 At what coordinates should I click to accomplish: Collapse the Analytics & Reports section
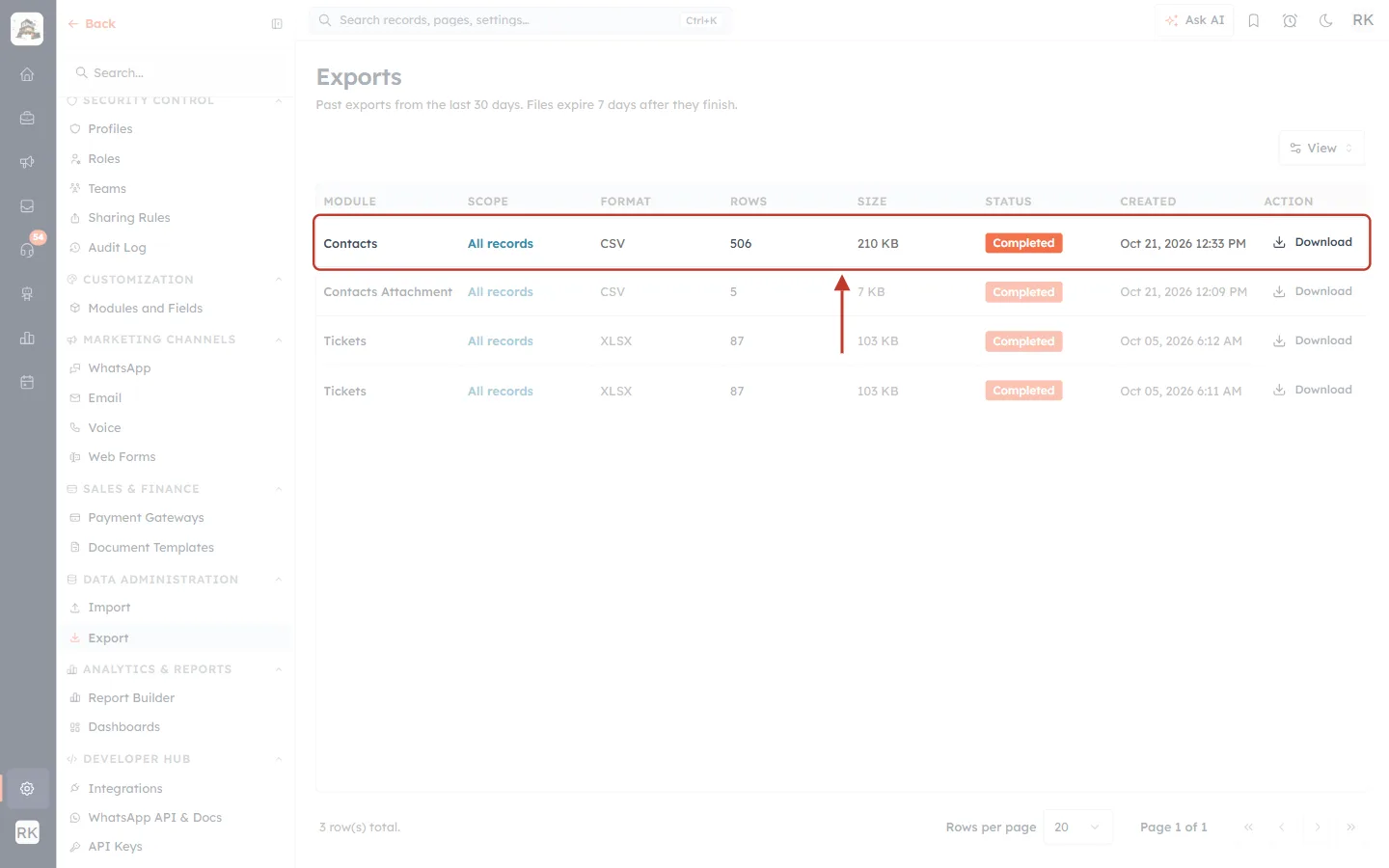pyautogui.click(x=279, y=669)
